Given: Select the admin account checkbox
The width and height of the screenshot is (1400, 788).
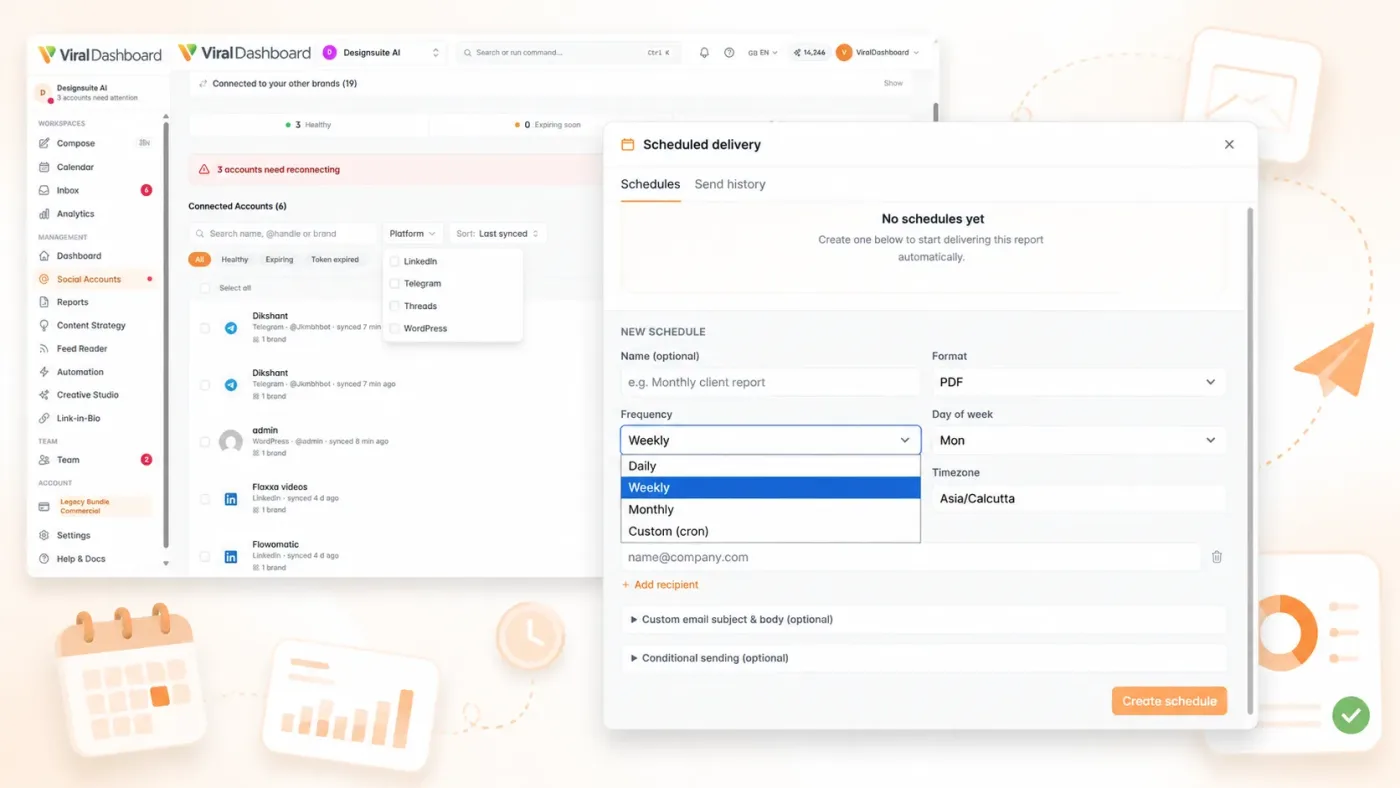Looking at the screenshot, I should 205,441.
